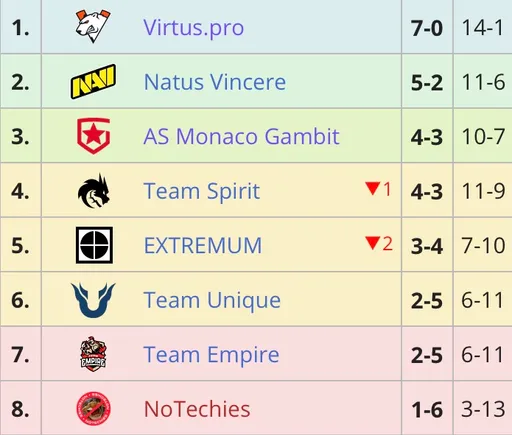Click the Team Empire warrior logo

click(x=93, y=354)
